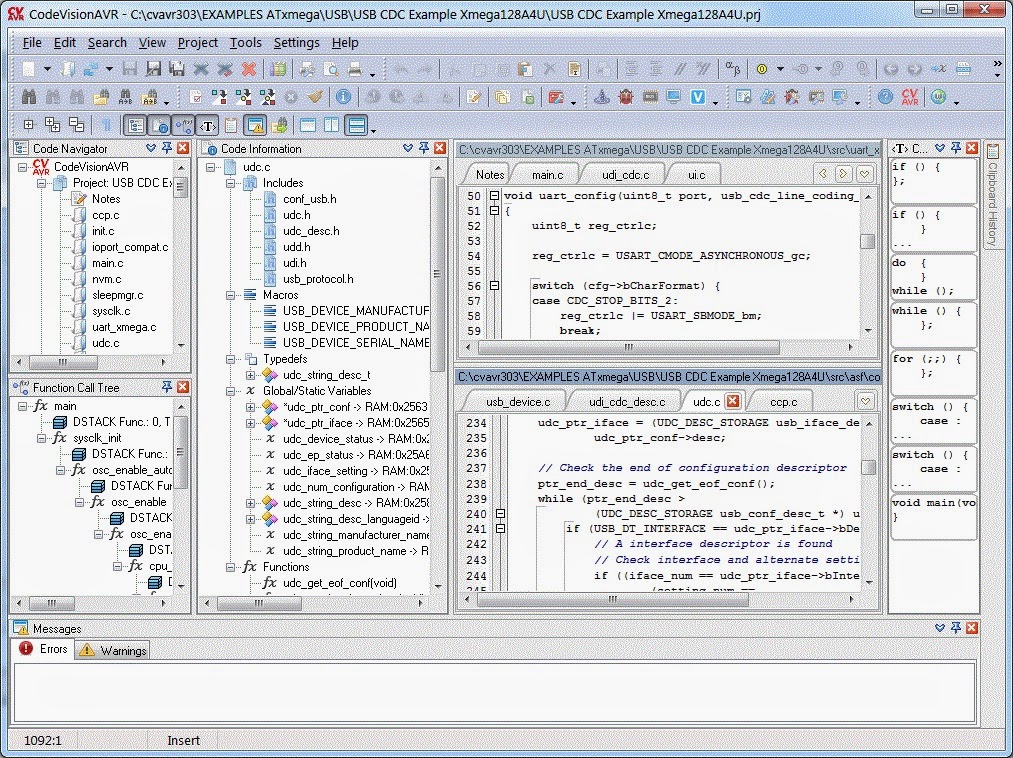Click the alpha-beta character icon

tap(733, 68)
